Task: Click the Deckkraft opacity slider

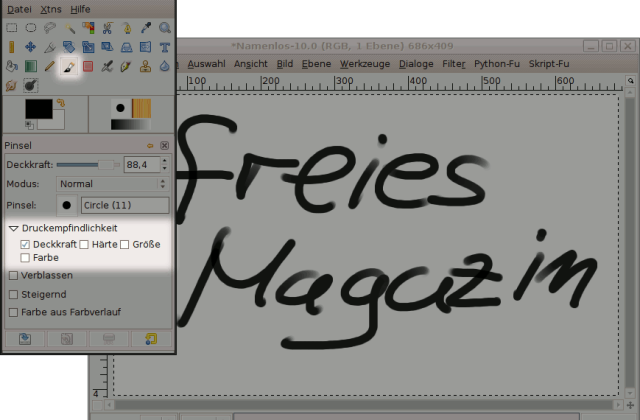Action: coord(88,165)
